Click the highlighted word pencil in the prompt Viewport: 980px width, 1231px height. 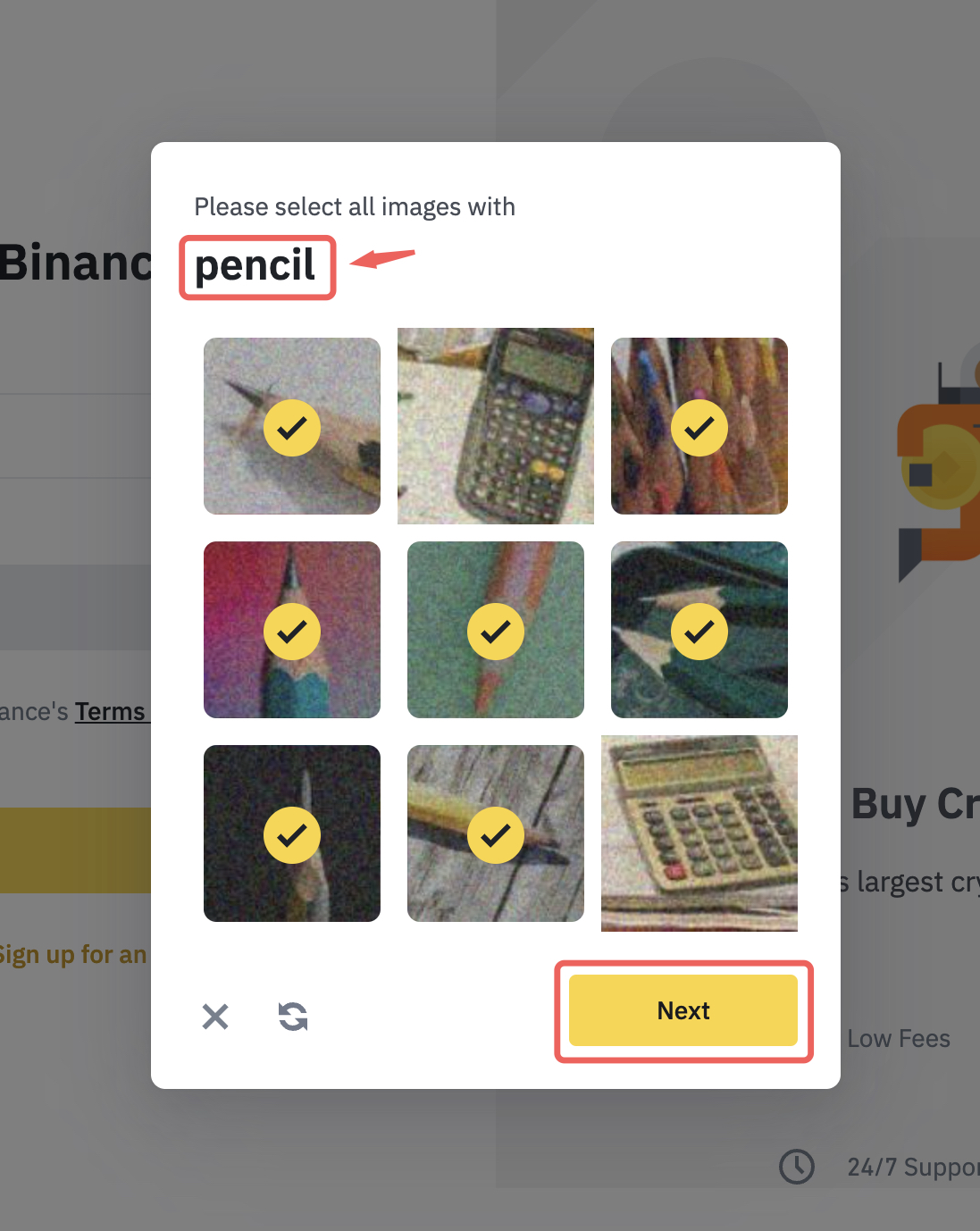(256, 266)
